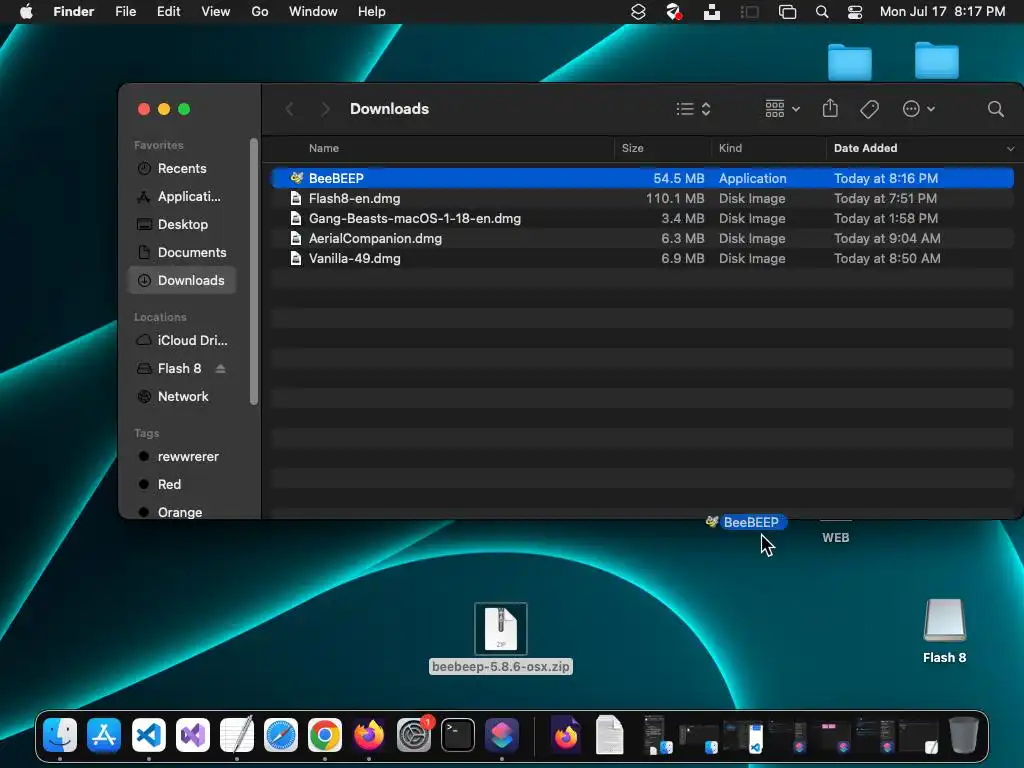Image resolution: width=1024 pixels, height=768 pixels.
Task: Select the Orange tag in sidebar
Action: tap(182, 513)
